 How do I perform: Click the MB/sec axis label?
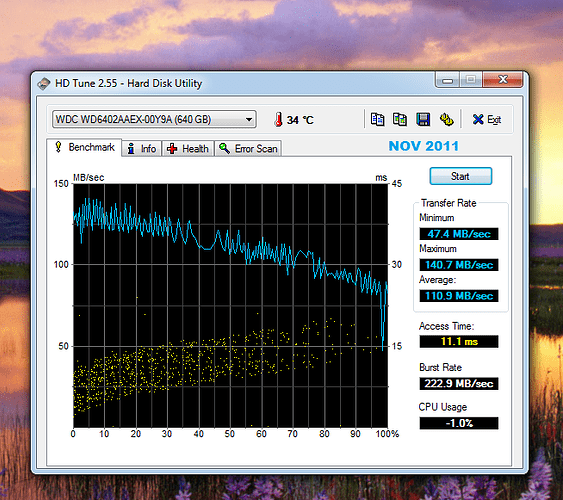(x=89, y=178)
